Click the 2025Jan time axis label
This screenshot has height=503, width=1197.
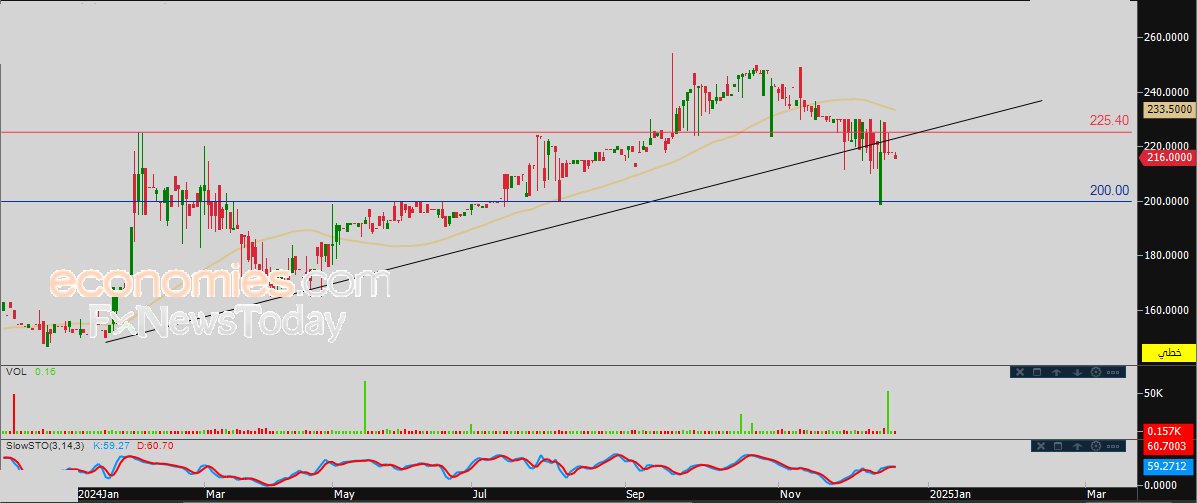[x=950, y=495]
